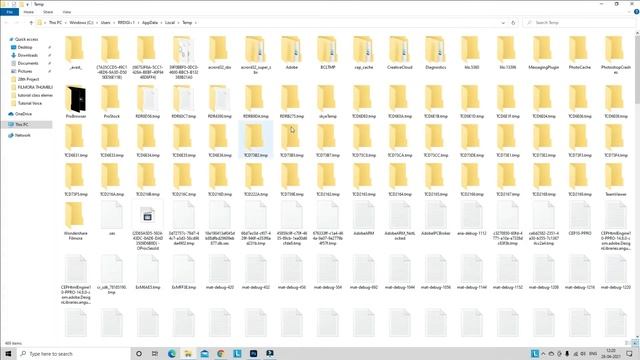Open the MessagingPlugin folder
Viewport: 640px width, 360px height.
[x=543, y=53]
